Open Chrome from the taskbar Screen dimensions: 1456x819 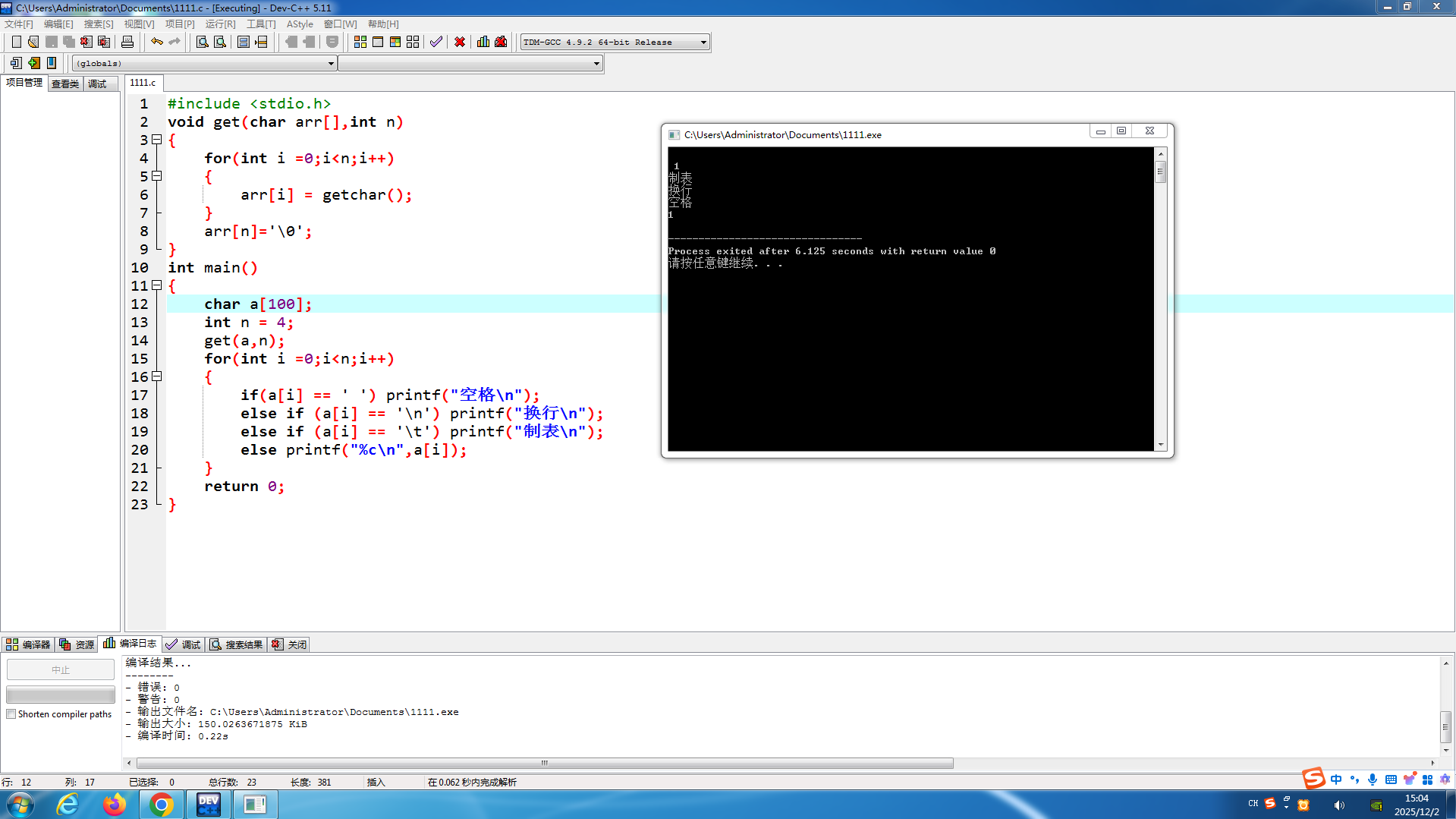coord(161,805)
